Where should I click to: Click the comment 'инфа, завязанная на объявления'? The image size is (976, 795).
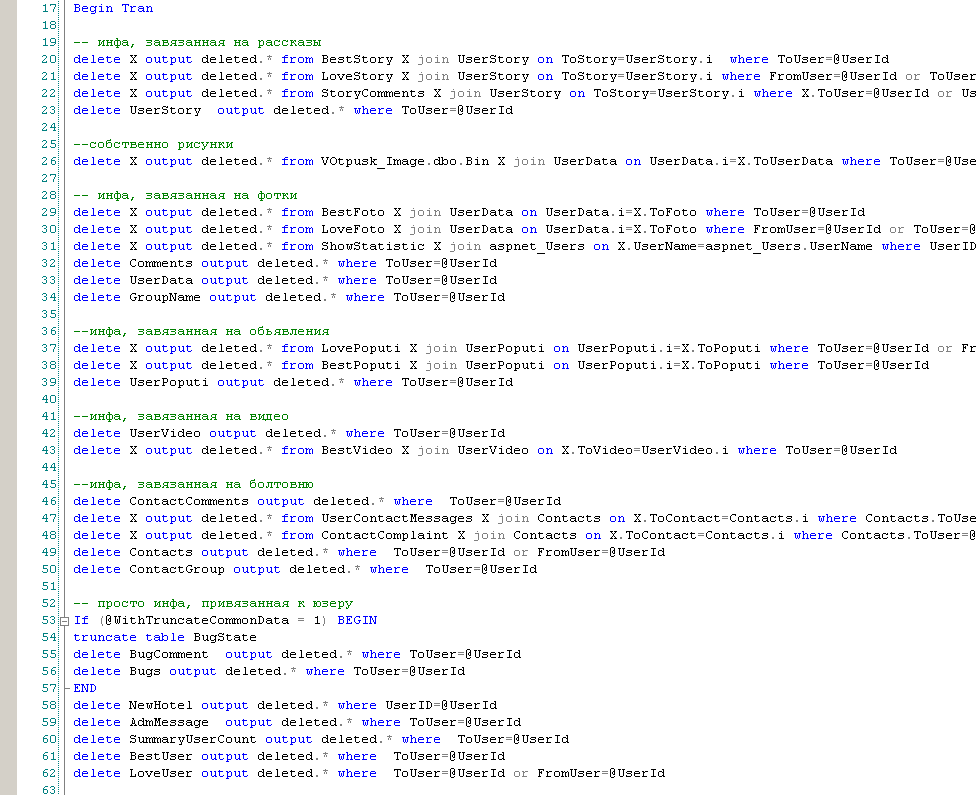click(209, 331)
